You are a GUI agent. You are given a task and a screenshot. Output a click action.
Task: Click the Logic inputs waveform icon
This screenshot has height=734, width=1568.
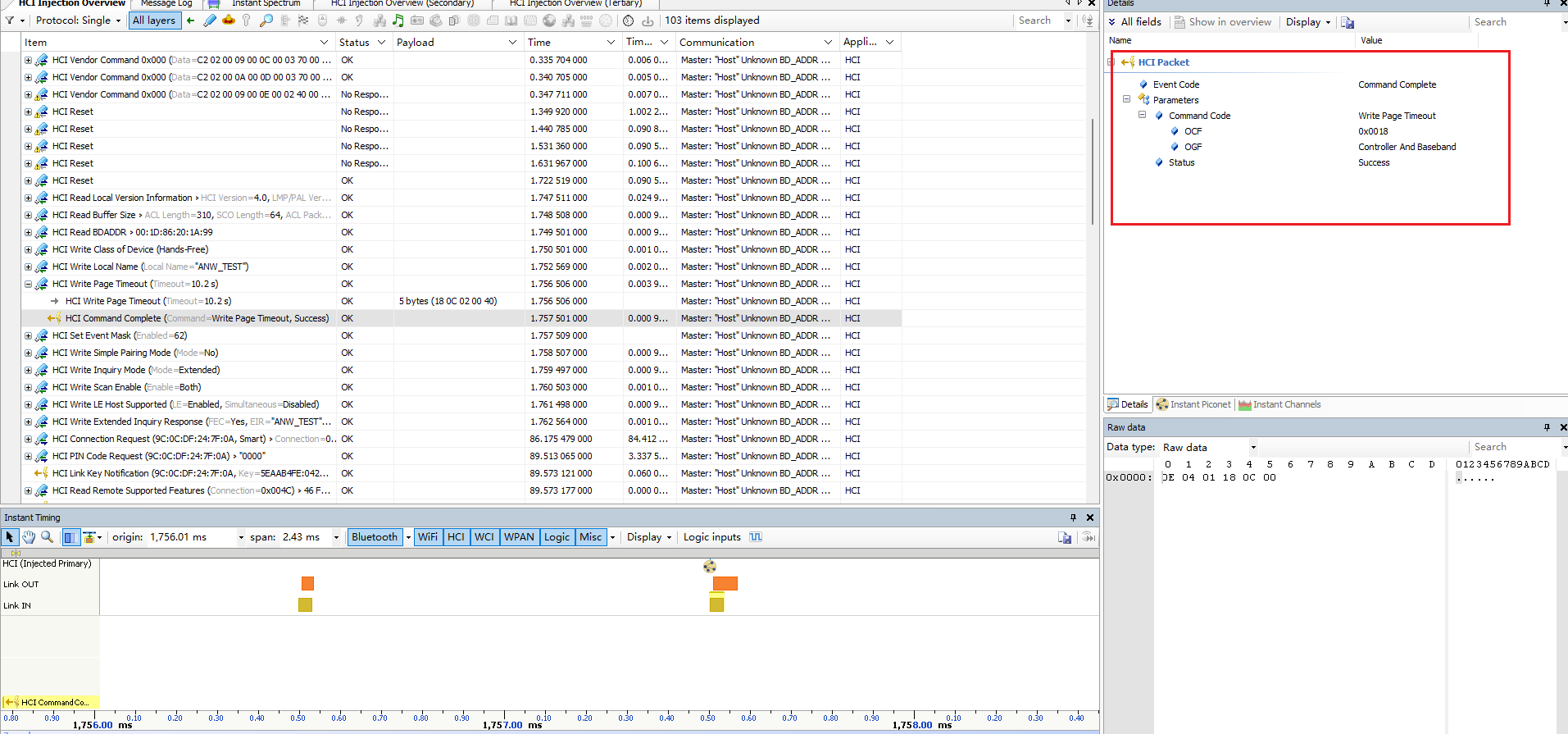(756, 537)
